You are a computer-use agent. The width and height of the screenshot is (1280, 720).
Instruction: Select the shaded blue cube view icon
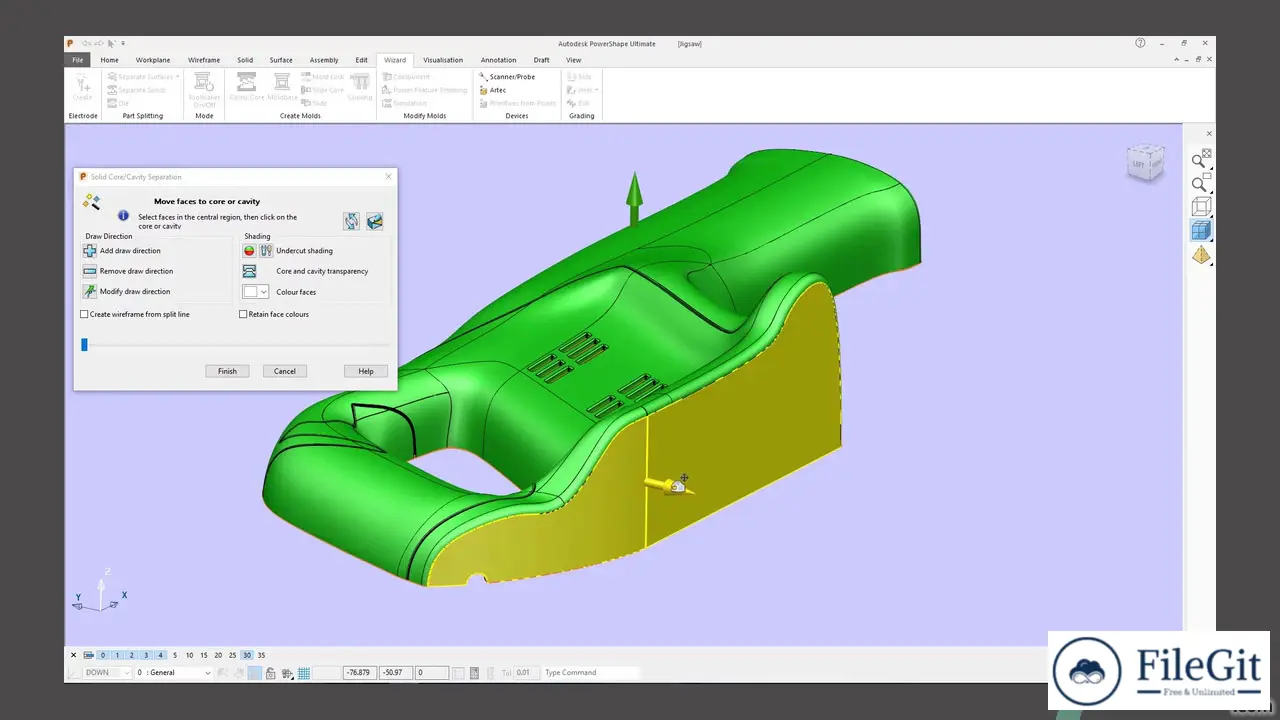point(1201,231)
